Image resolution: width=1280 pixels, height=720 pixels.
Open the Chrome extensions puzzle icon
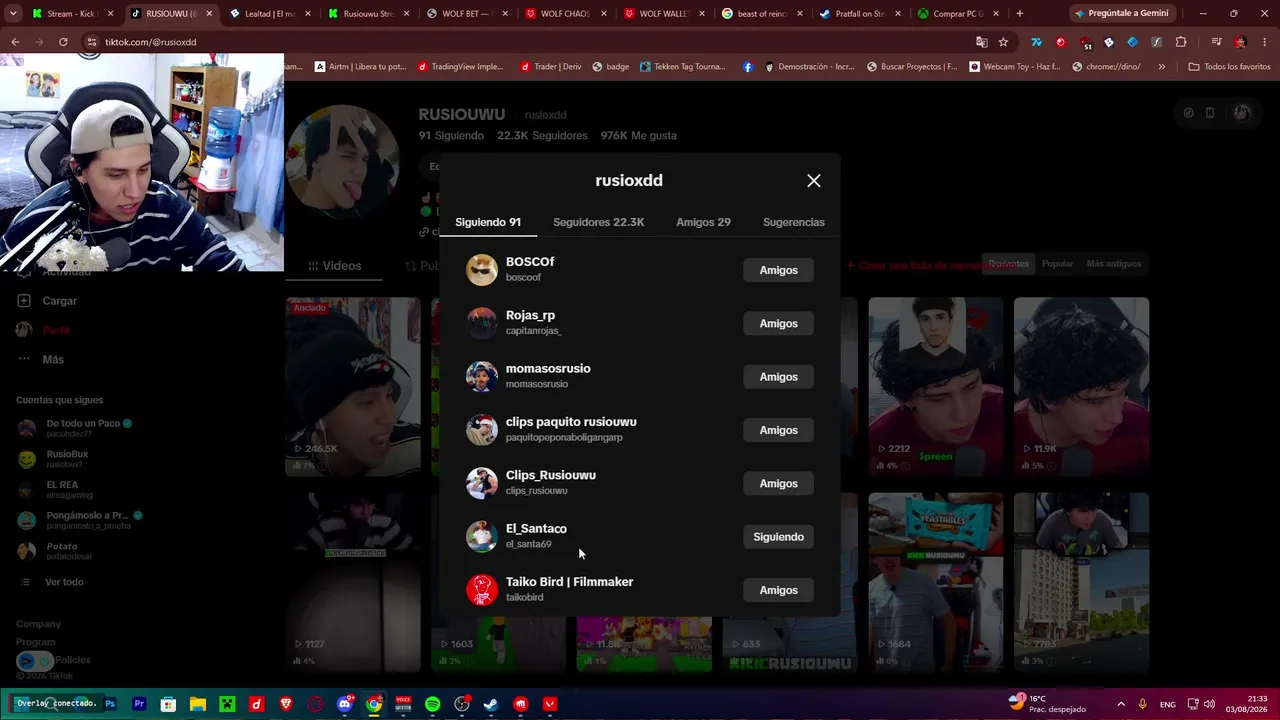(x=1181, y=42)
